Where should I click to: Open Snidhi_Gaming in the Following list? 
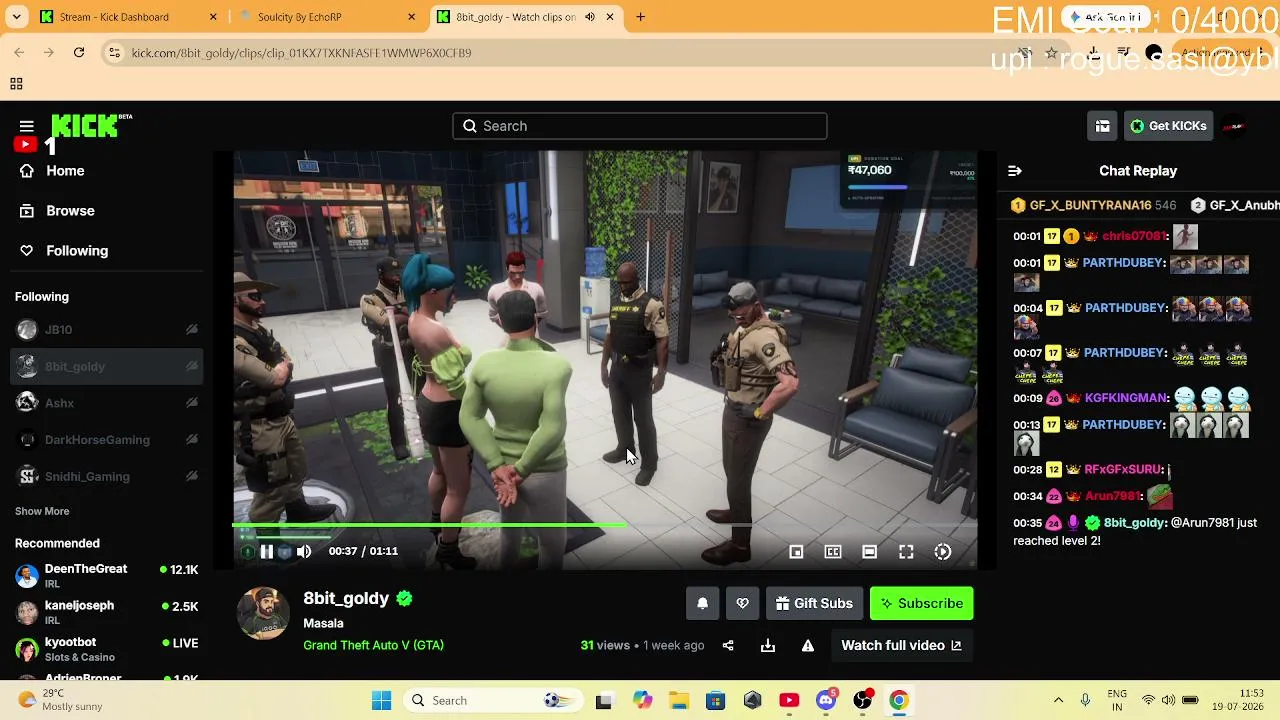point(107,477)
